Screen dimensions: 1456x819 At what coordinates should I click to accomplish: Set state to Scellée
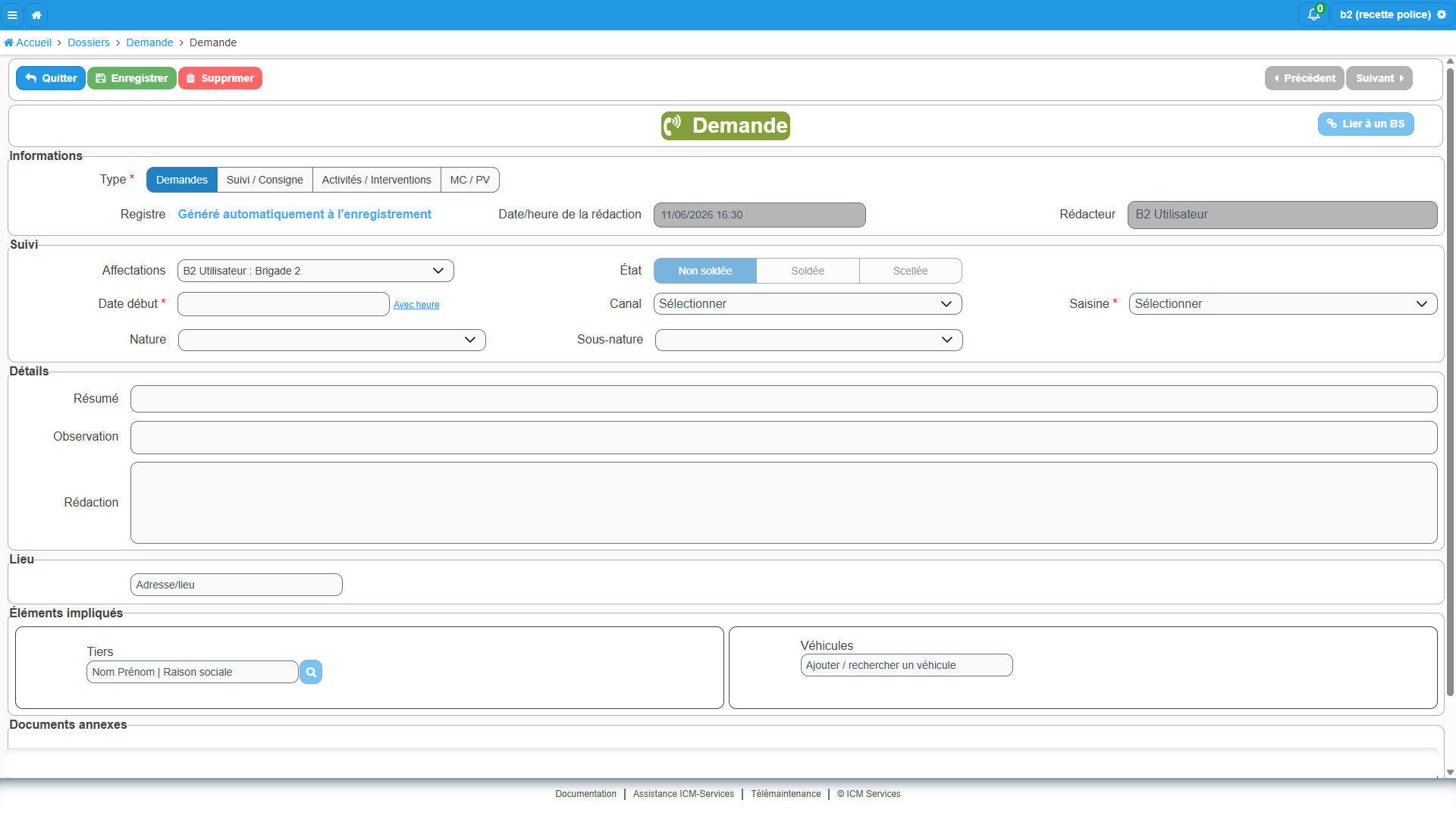[x=911, y=271]
